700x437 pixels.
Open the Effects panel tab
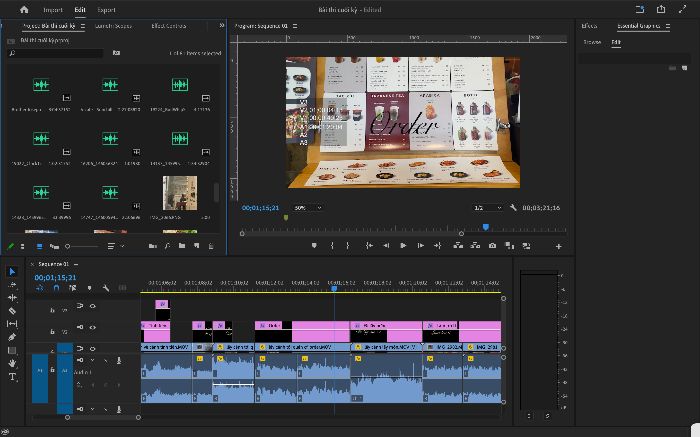(x=589, y=26)
